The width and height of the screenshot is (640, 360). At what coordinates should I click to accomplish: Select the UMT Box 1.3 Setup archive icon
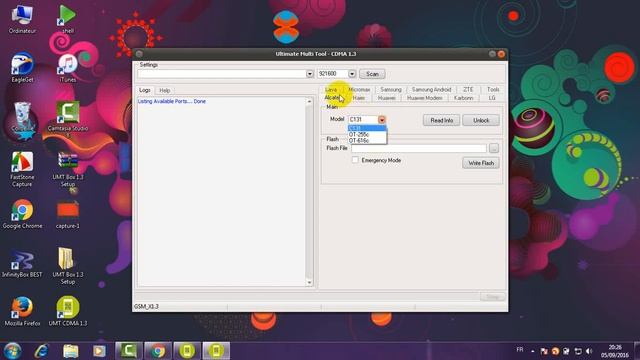tap(68, 169)
